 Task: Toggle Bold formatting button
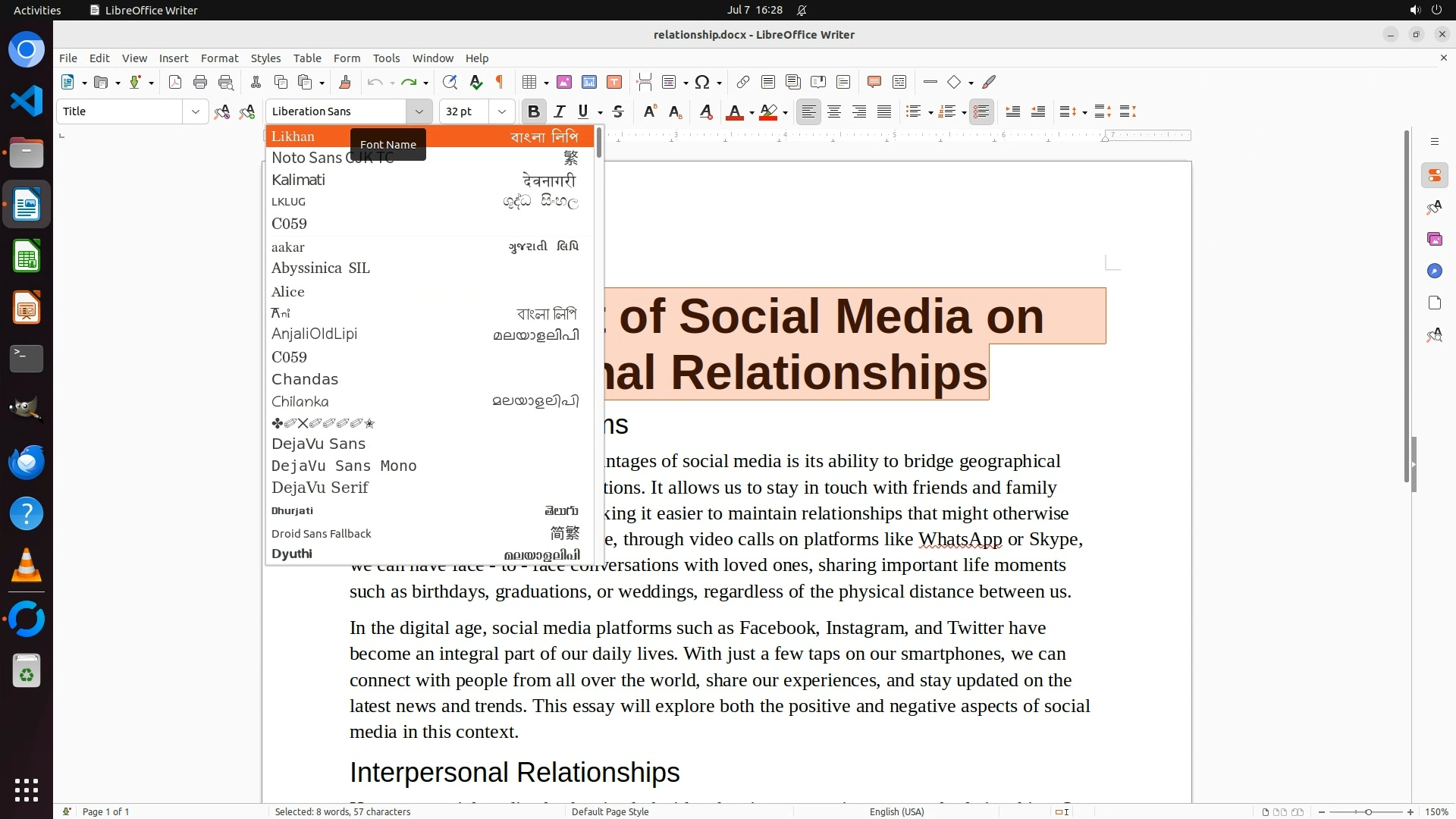534,111
